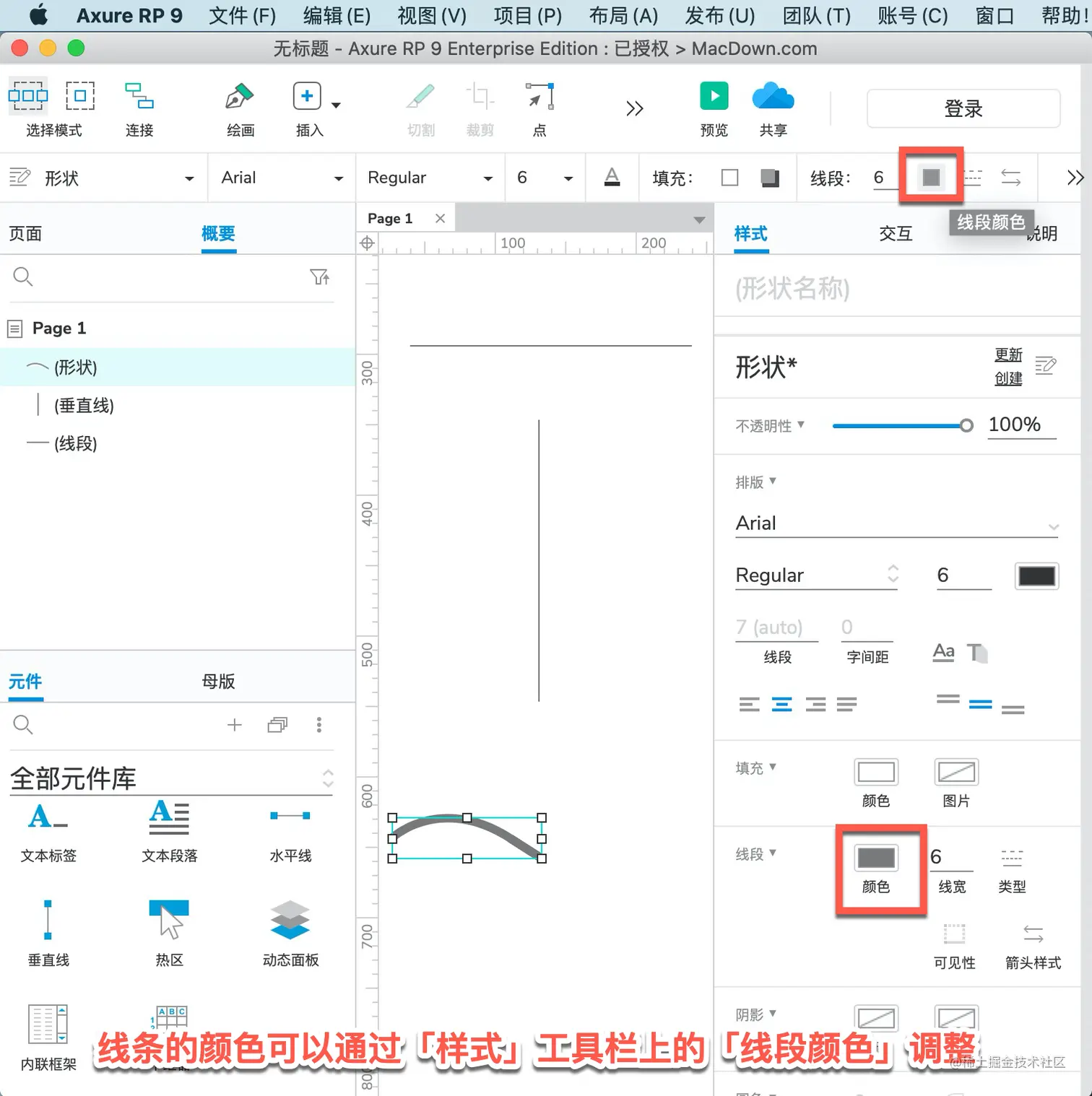Image resolution: width=1092 pixels, height=1096 pixels.
Task: Click the text color A icon
Action: tap(612, 177)
